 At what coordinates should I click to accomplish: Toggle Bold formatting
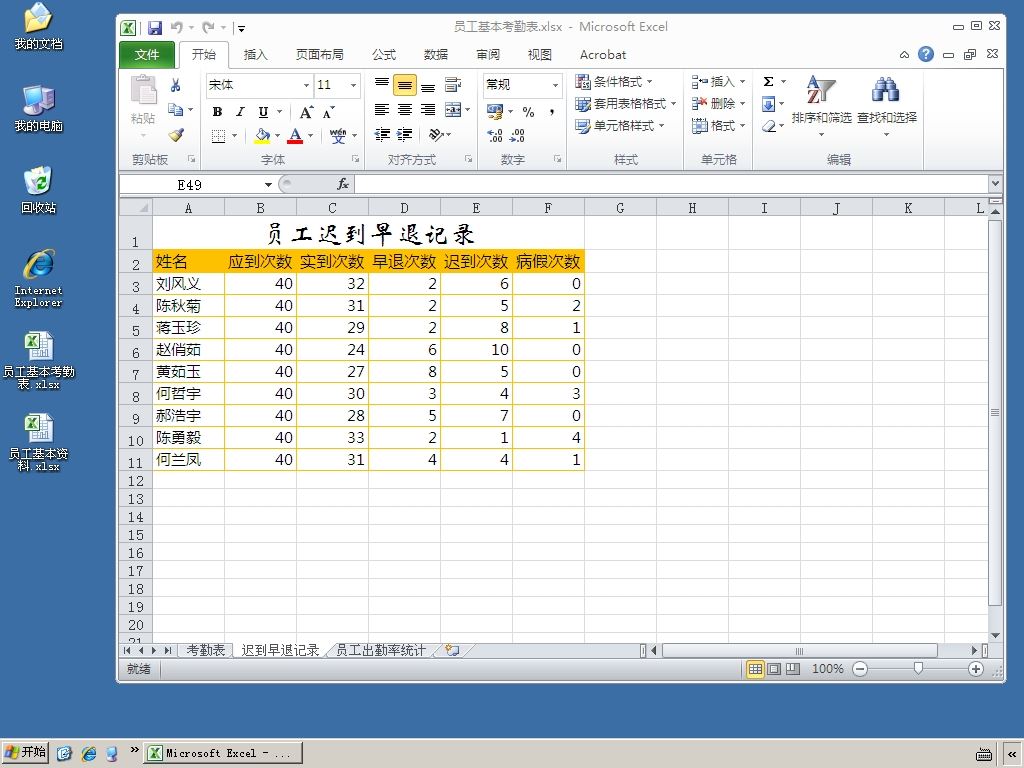pyautogui.click(x=217, y=112)
